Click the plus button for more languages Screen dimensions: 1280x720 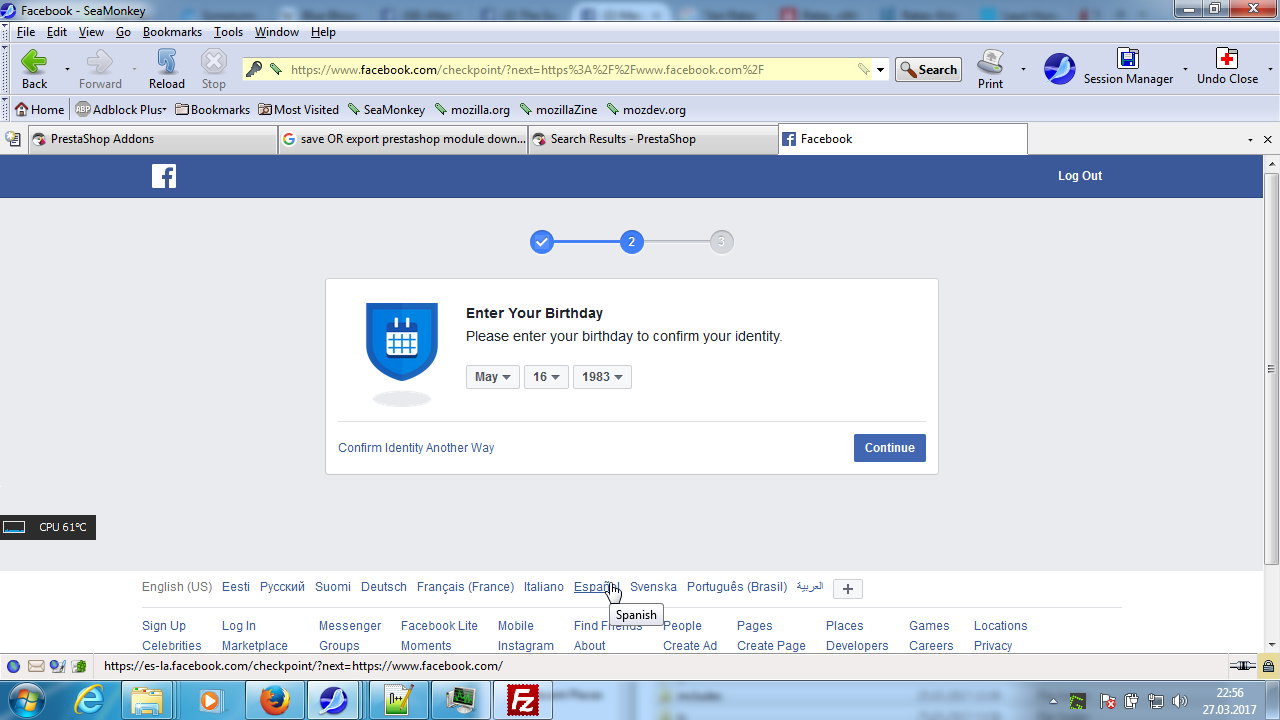(848, 589)
